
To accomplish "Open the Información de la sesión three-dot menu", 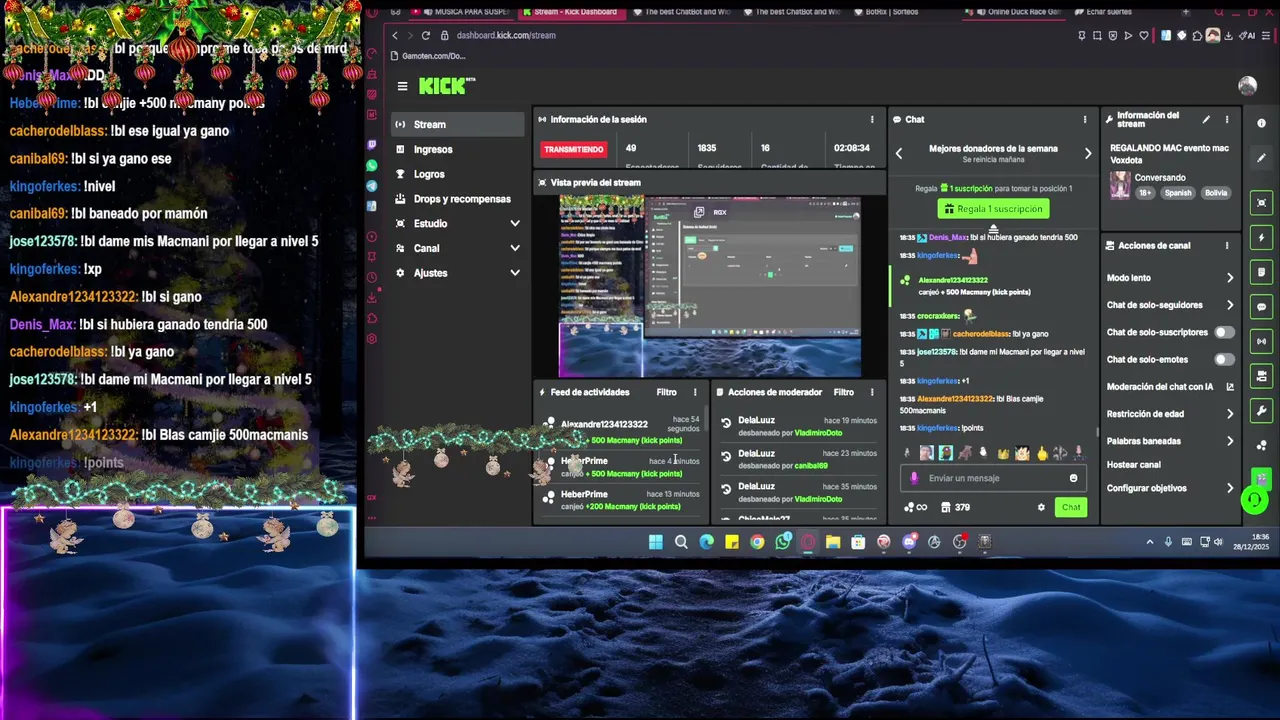I will [x=872, y=119].
